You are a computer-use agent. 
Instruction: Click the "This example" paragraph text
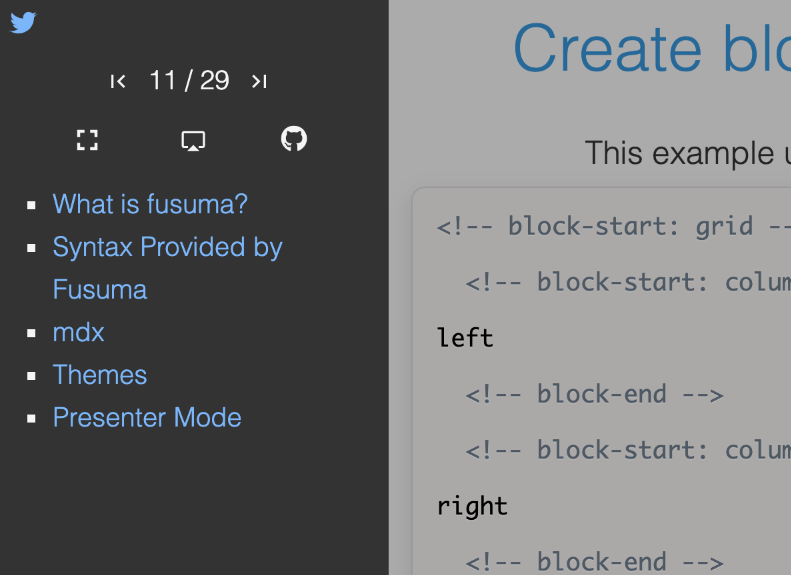686,153
